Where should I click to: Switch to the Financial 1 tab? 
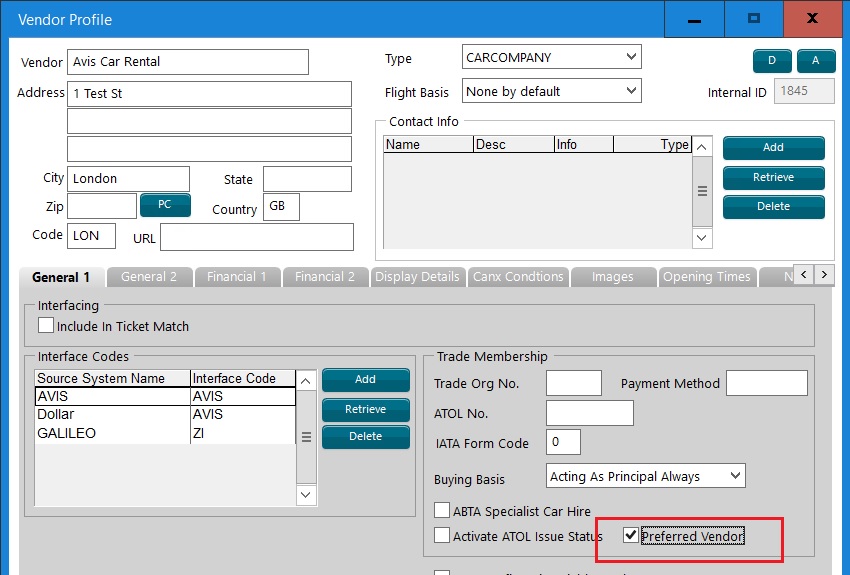[237, 277]
